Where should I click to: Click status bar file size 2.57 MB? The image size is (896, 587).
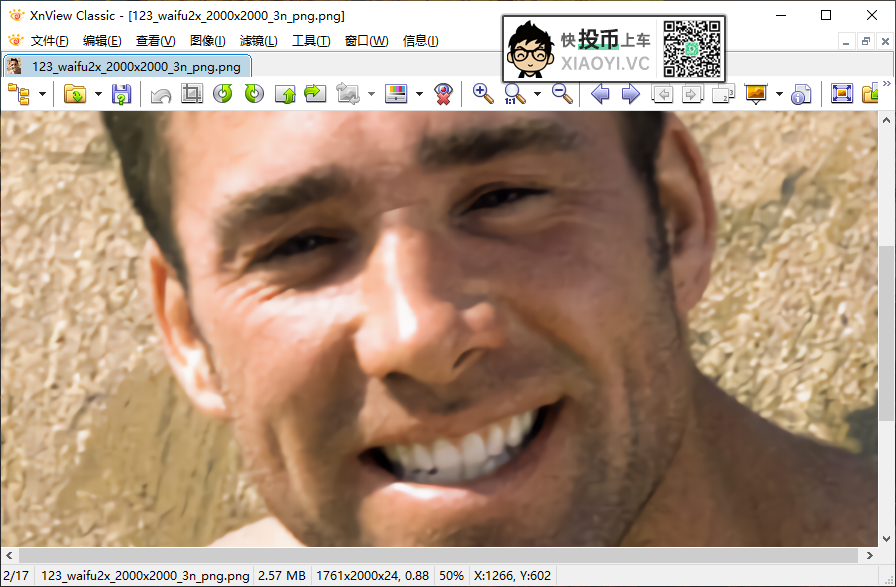click(x=282, y=576)
